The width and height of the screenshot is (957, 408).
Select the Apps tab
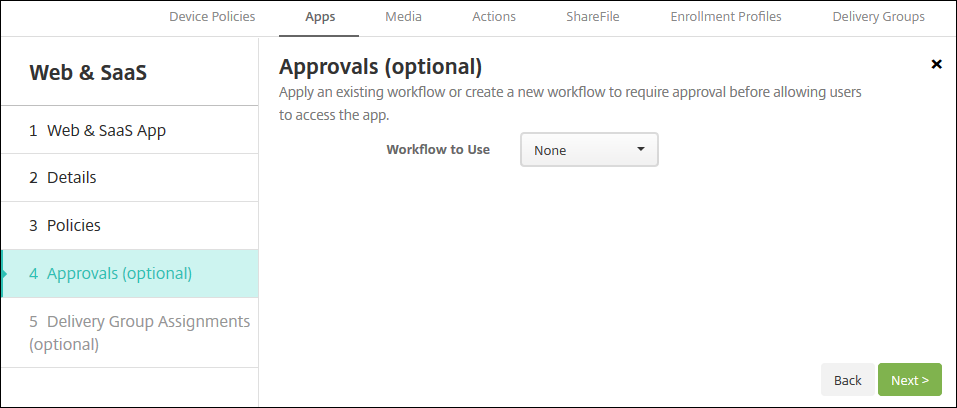tap(320, 17)
